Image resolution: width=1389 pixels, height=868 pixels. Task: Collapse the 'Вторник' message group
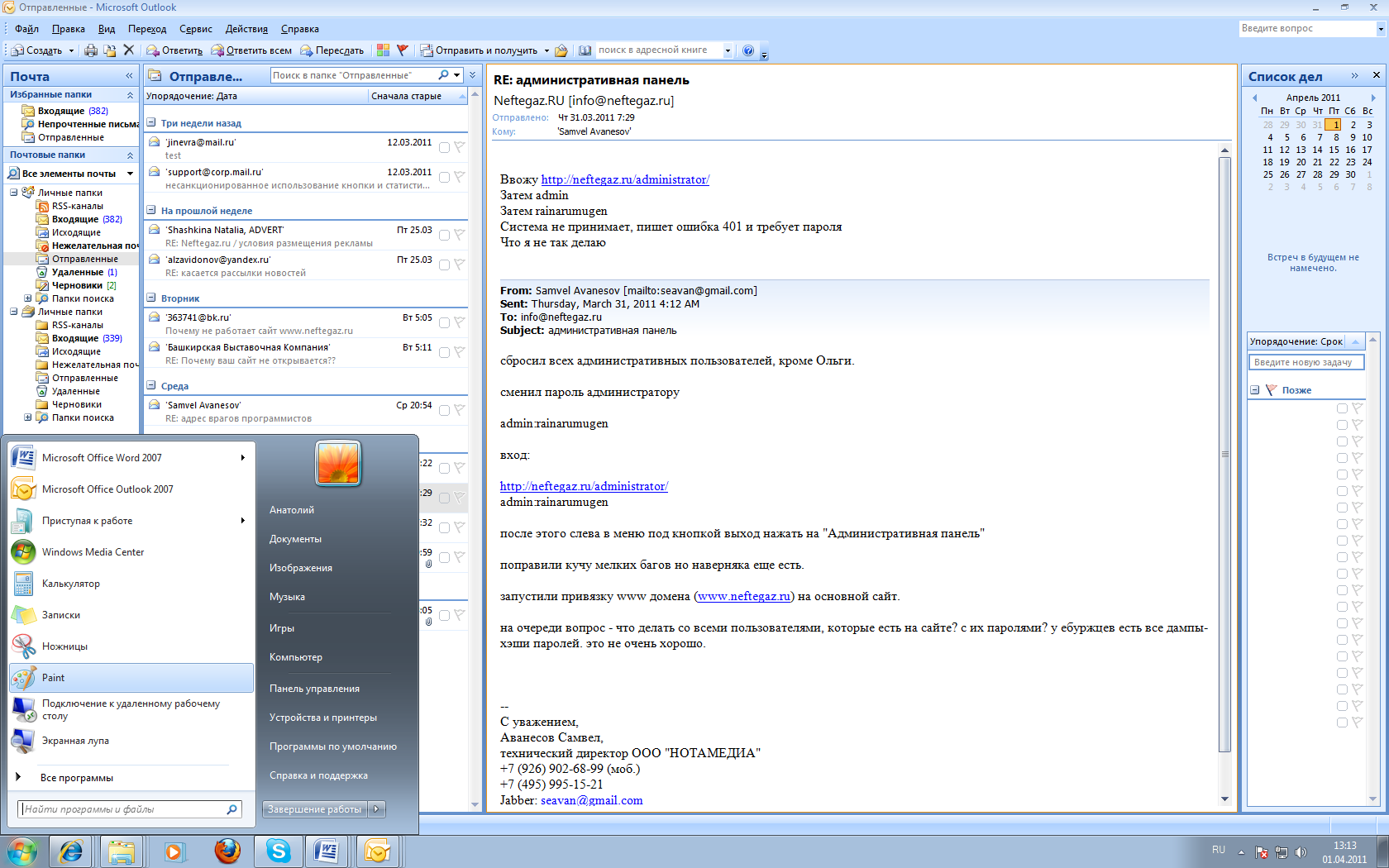point(151,298)
